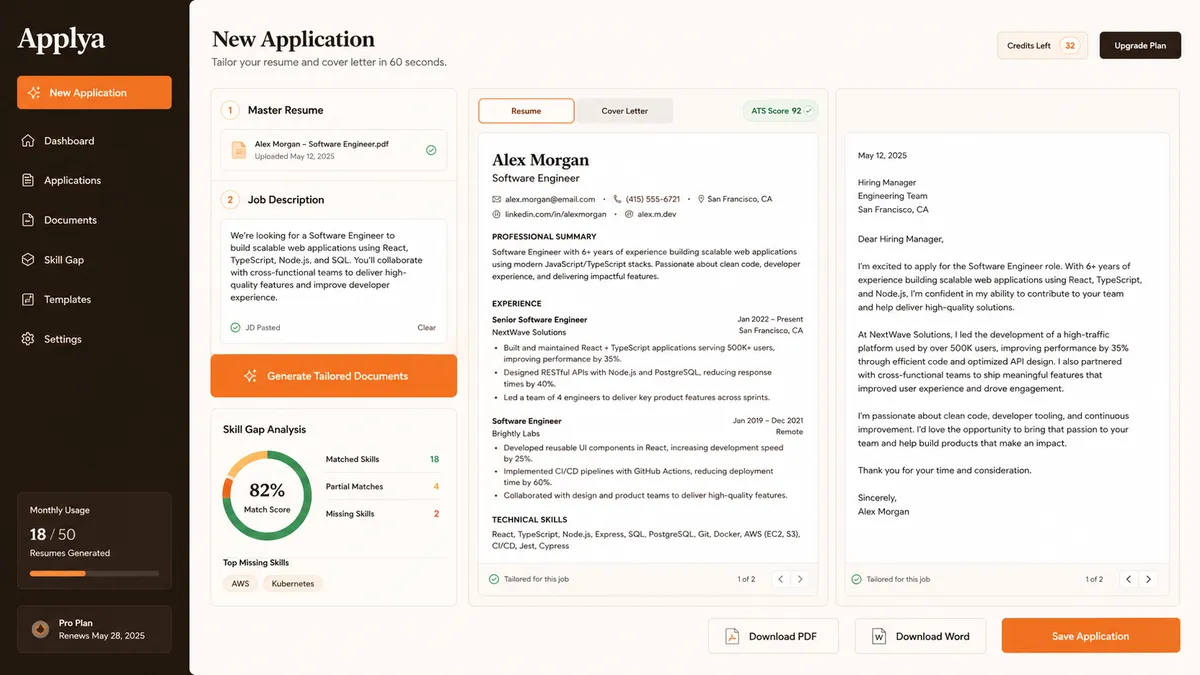This screenshot has height=675, width=1200.
Task: Click the resume Tailored for this job check icon
Action: click(494, 579)
